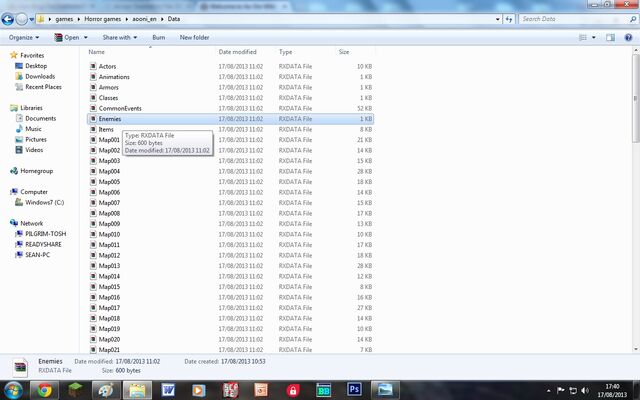Select the Map017 file
Screen dimensions: 640x400
[109, 308]
